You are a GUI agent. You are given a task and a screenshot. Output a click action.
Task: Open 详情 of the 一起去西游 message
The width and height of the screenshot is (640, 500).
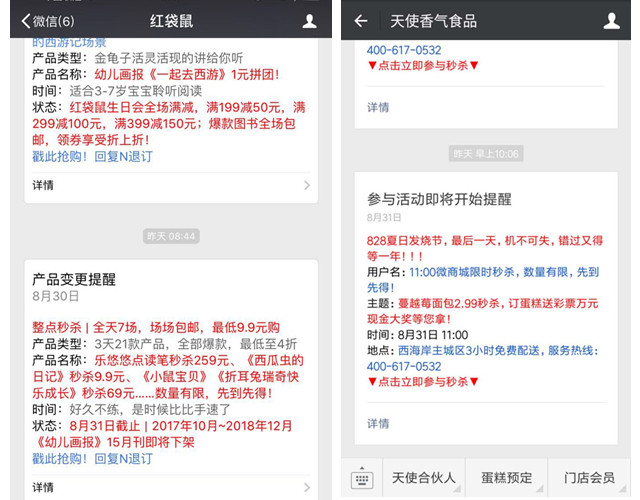[x=171, y=185]
